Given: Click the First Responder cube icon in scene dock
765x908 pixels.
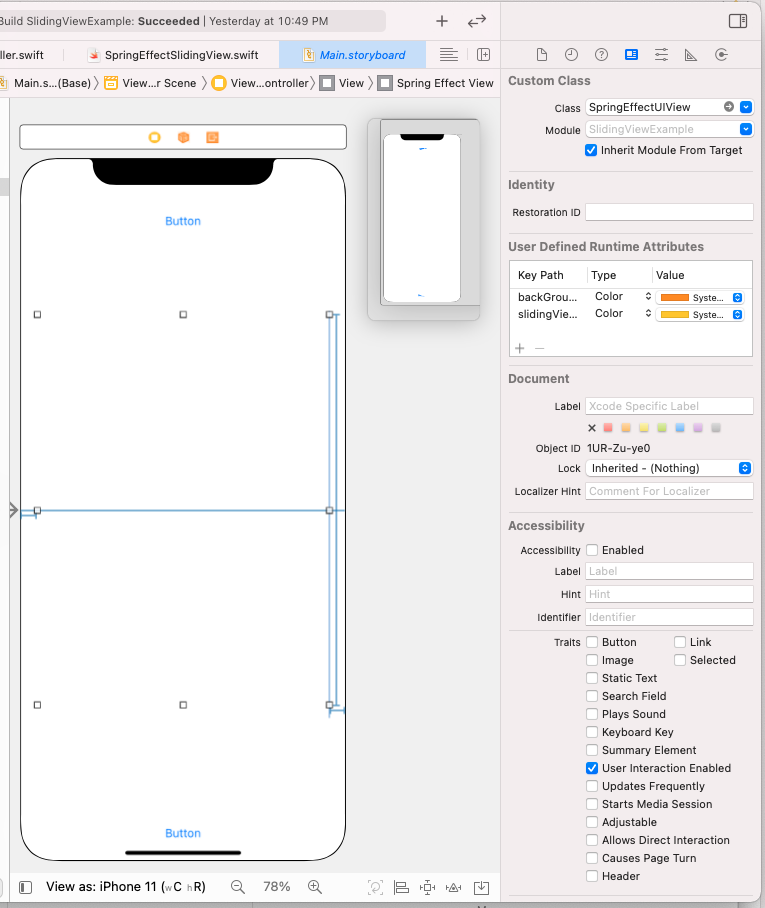Looking at the screenshot, I should point(184,137).
